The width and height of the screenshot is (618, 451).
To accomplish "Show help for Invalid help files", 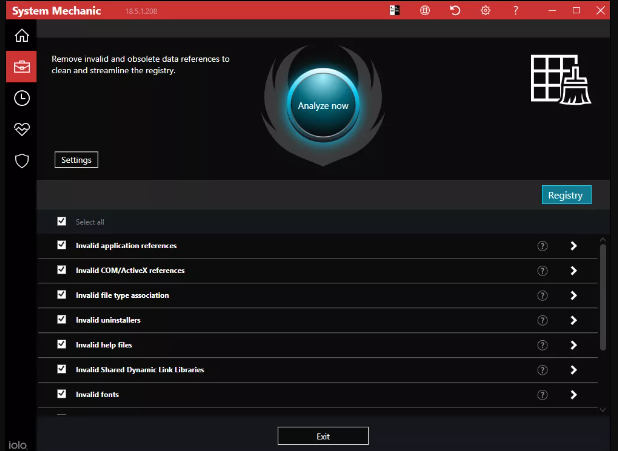I will (542, 345).
